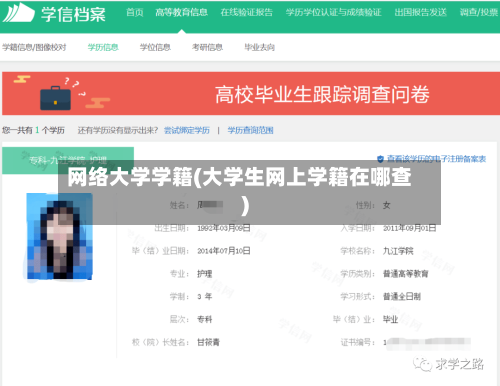
Task: Click the shield icon beside 电子注册备案表
Action: click(380, 159)
